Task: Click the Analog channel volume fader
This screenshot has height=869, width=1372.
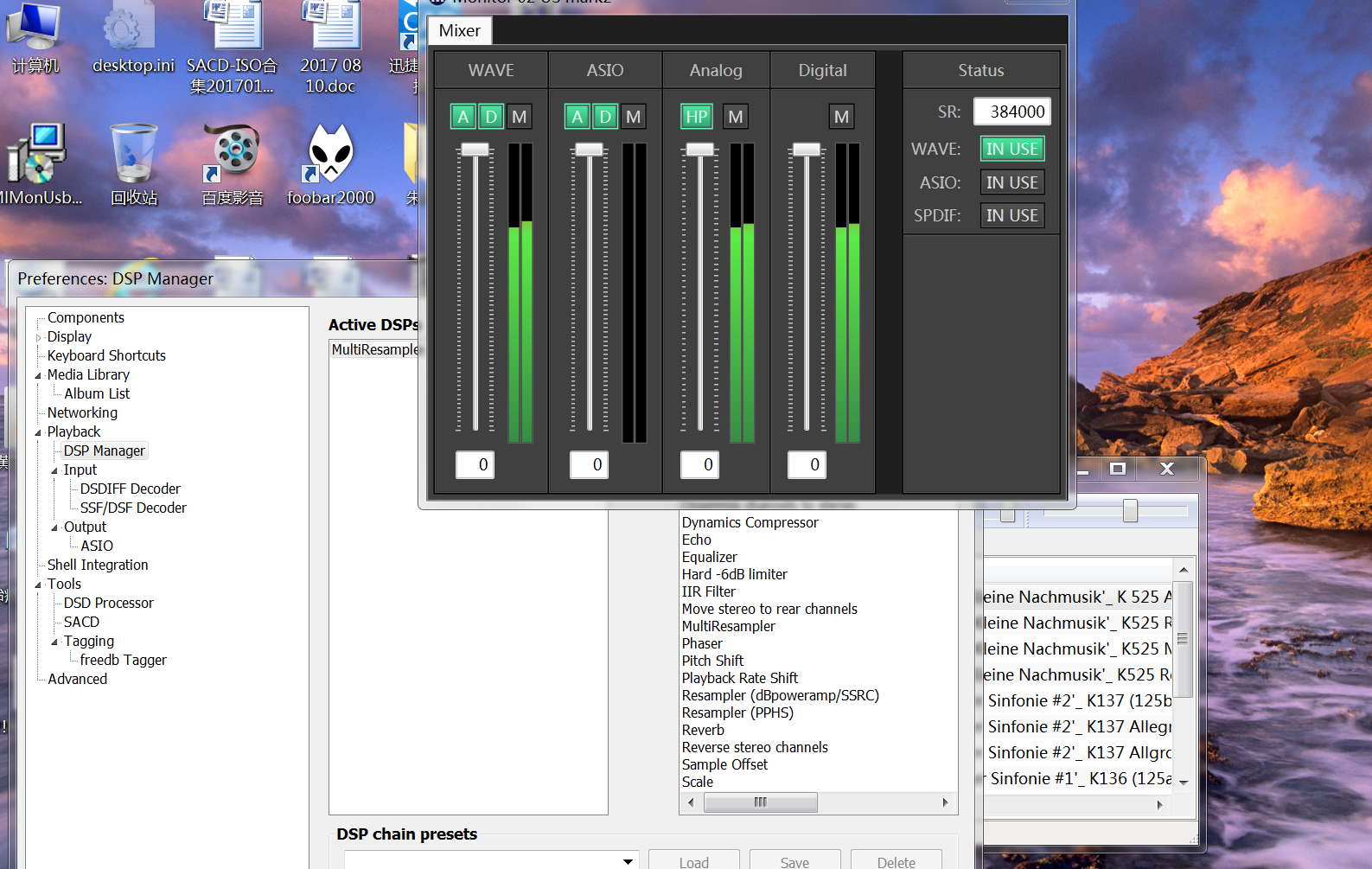Action: tap(699, 150)
